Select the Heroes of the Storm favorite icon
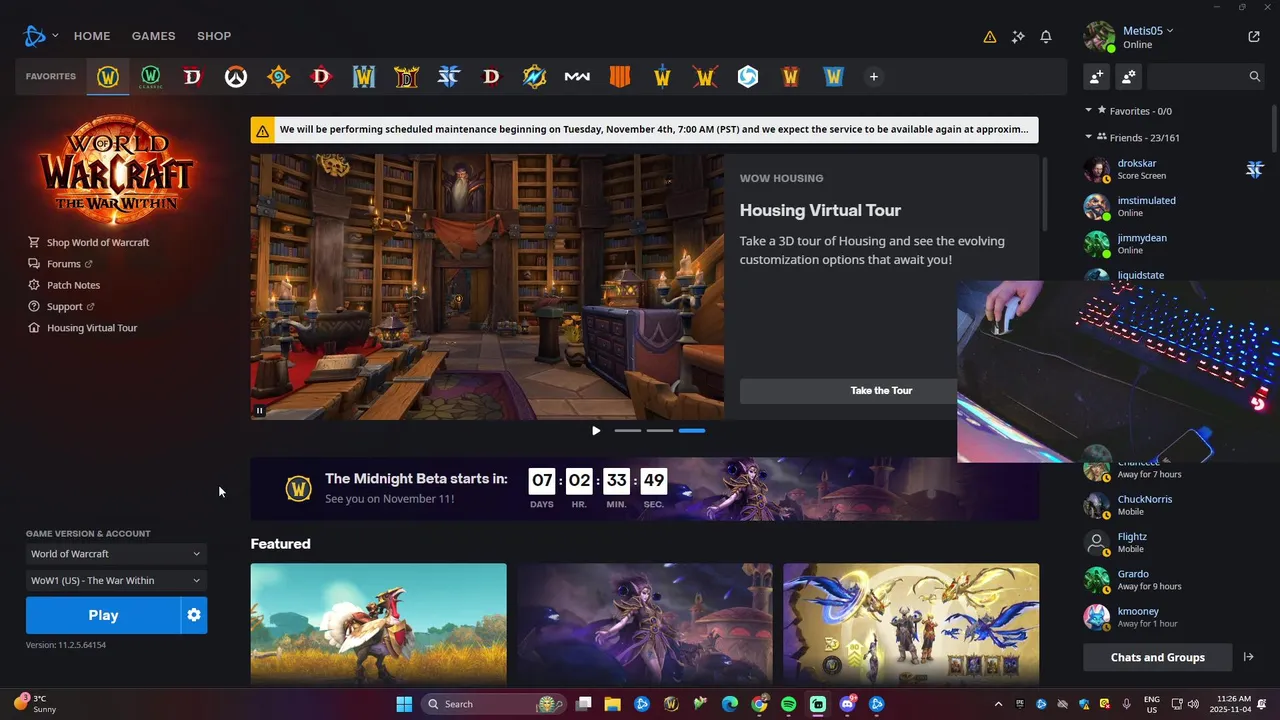 click(x=748, y=77)
